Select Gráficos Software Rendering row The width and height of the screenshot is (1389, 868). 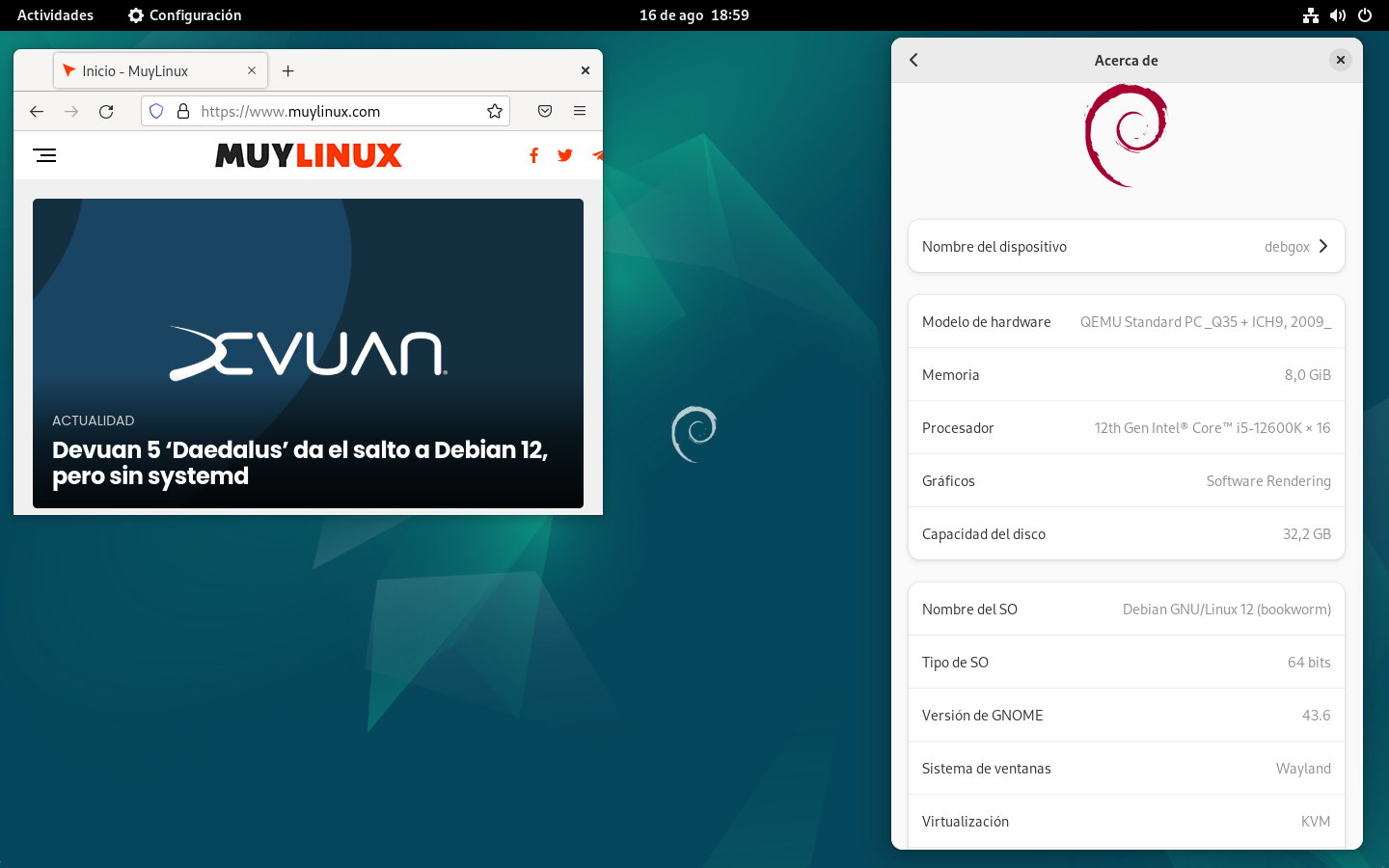tap(1127, 480)
